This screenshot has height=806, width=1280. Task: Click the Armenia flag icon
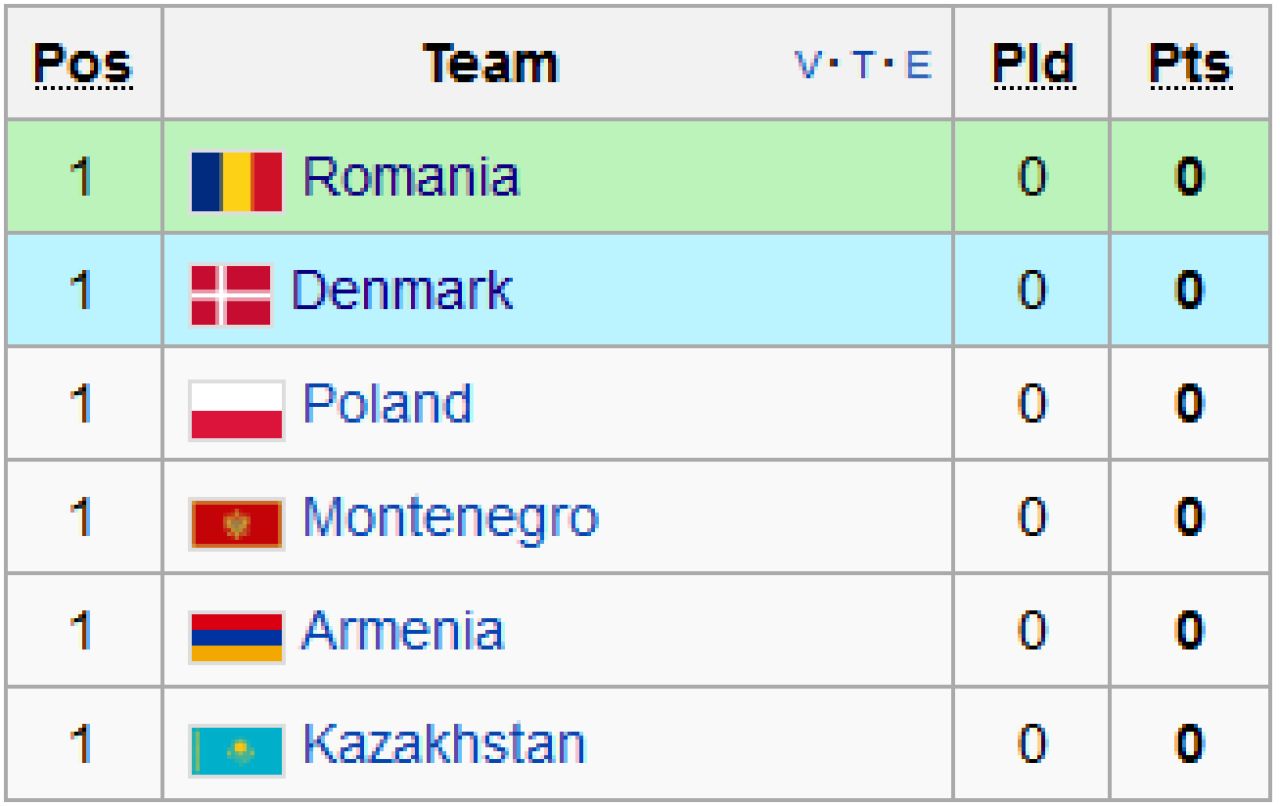point(237,637)
